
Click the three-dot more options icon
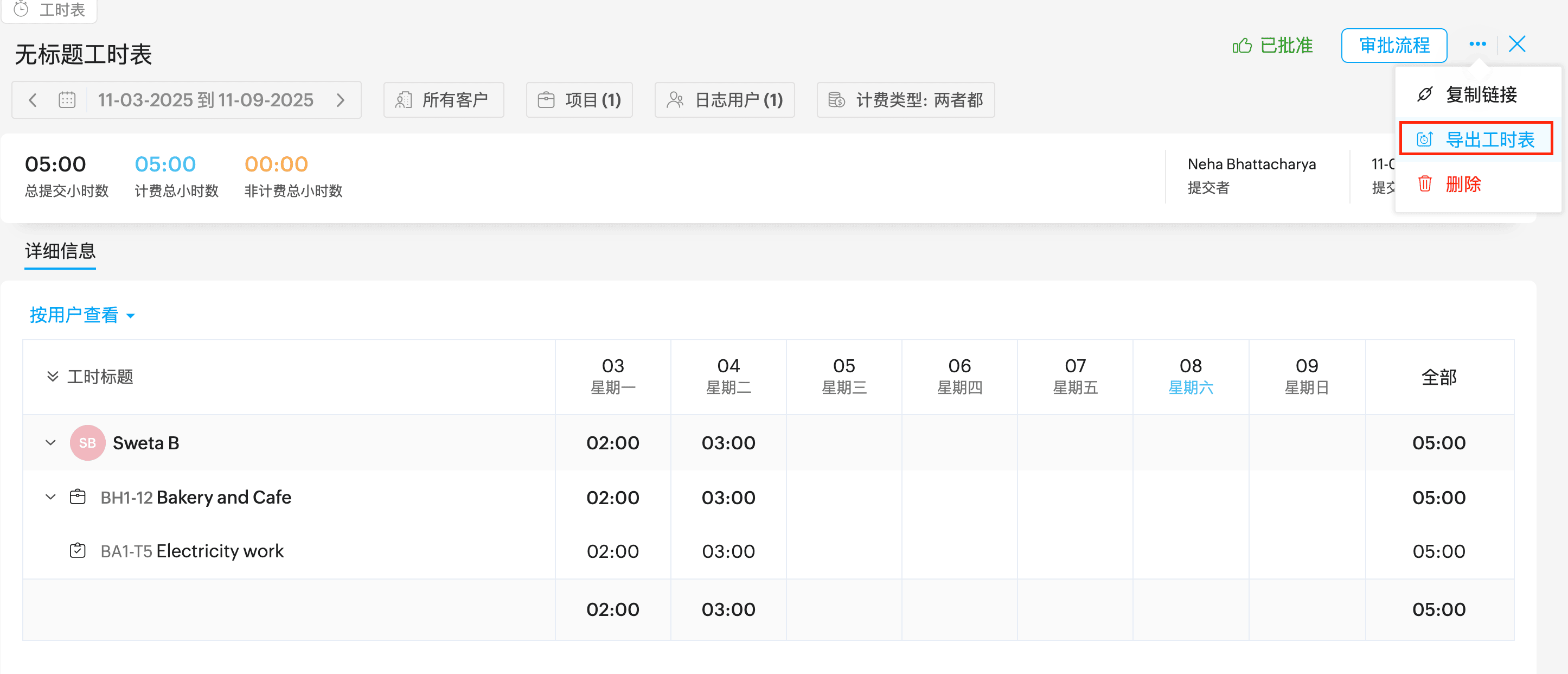click(x=1477, y=44)
